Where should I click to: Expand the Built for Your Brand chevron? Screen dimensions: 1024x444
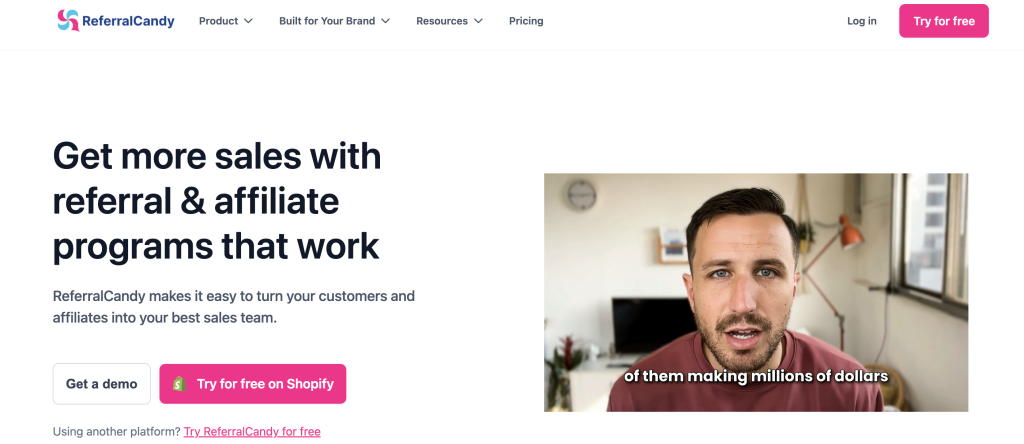point(385,21)
